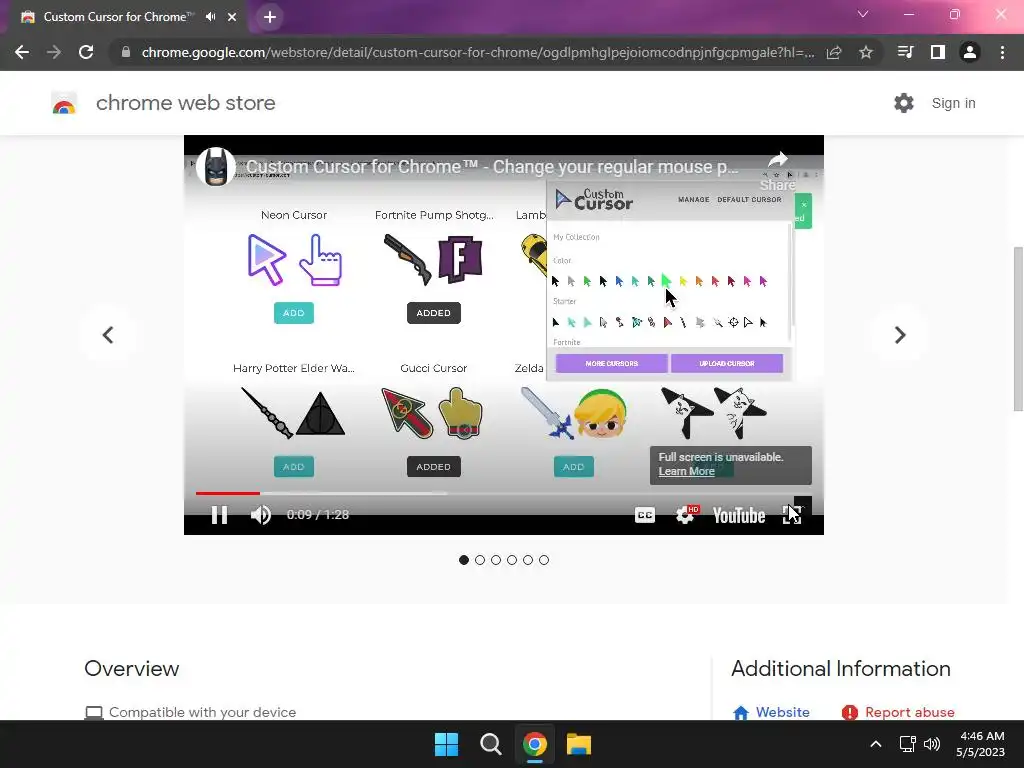Click the network icon in the system tray
The width and height of the screenshot is (1024, 768).
(907, 744)
